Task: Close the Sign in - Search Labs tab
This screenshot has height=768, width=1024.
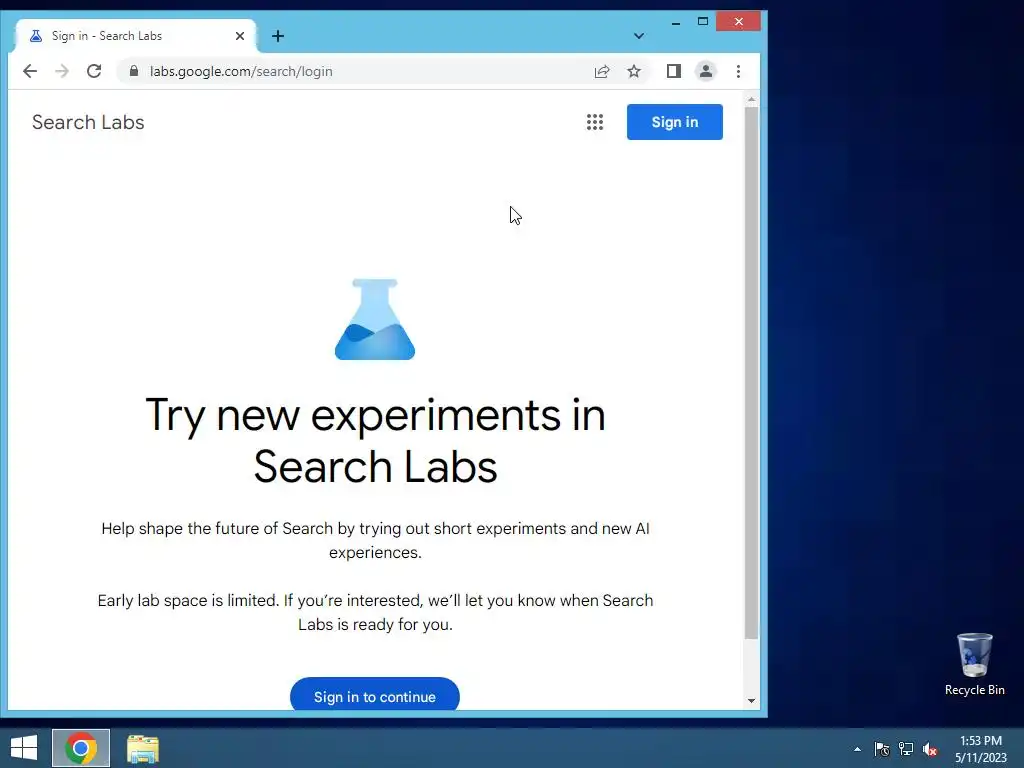Action: point(240,36)
